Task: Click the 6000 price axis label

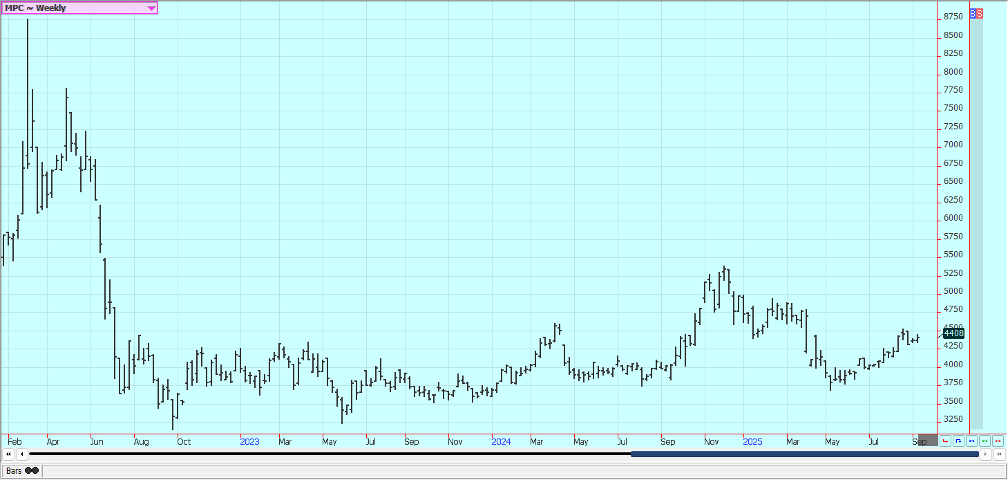Action: click(x=953, y=218)
